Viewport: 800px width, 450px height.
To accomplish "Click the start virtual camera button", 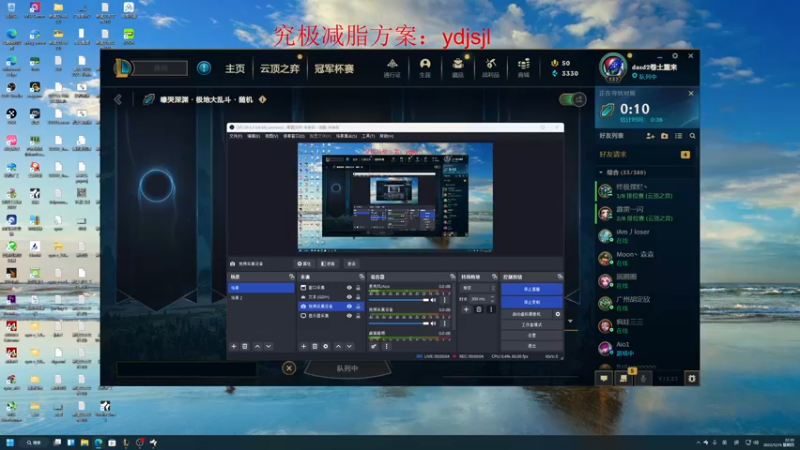I will [527, 314].
